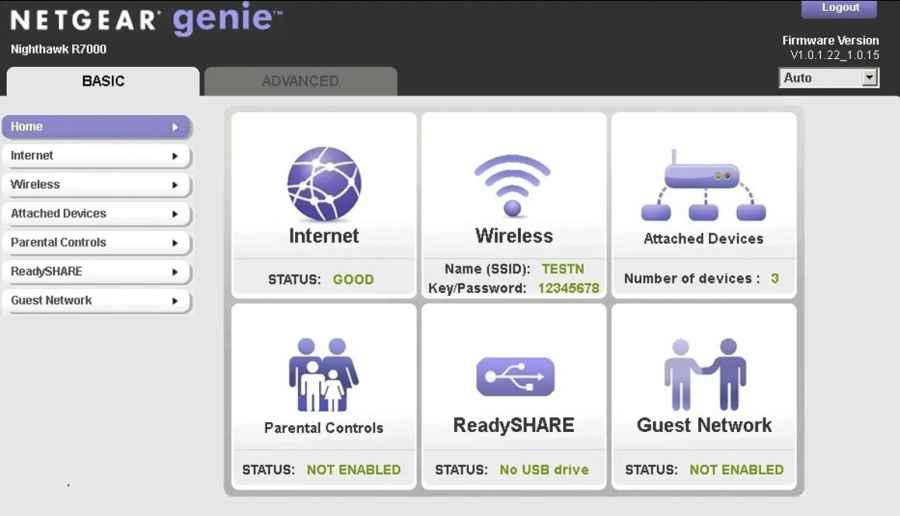
Task: Click the SSID name TESTN
Action: (x=563, y=269)
